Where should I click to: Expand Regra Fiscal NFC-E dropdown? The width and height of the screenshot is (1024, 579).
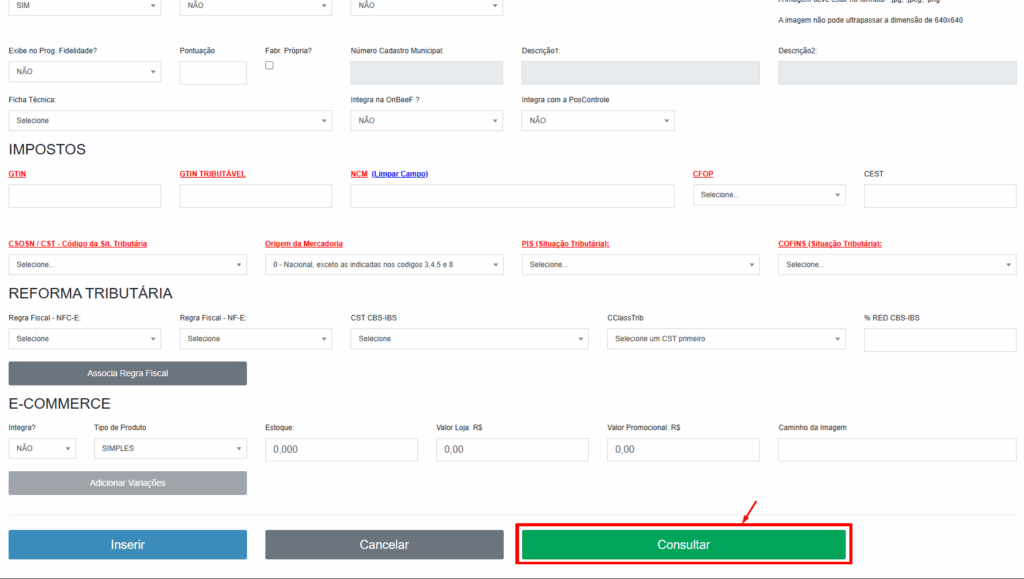[x=84, y=339]
